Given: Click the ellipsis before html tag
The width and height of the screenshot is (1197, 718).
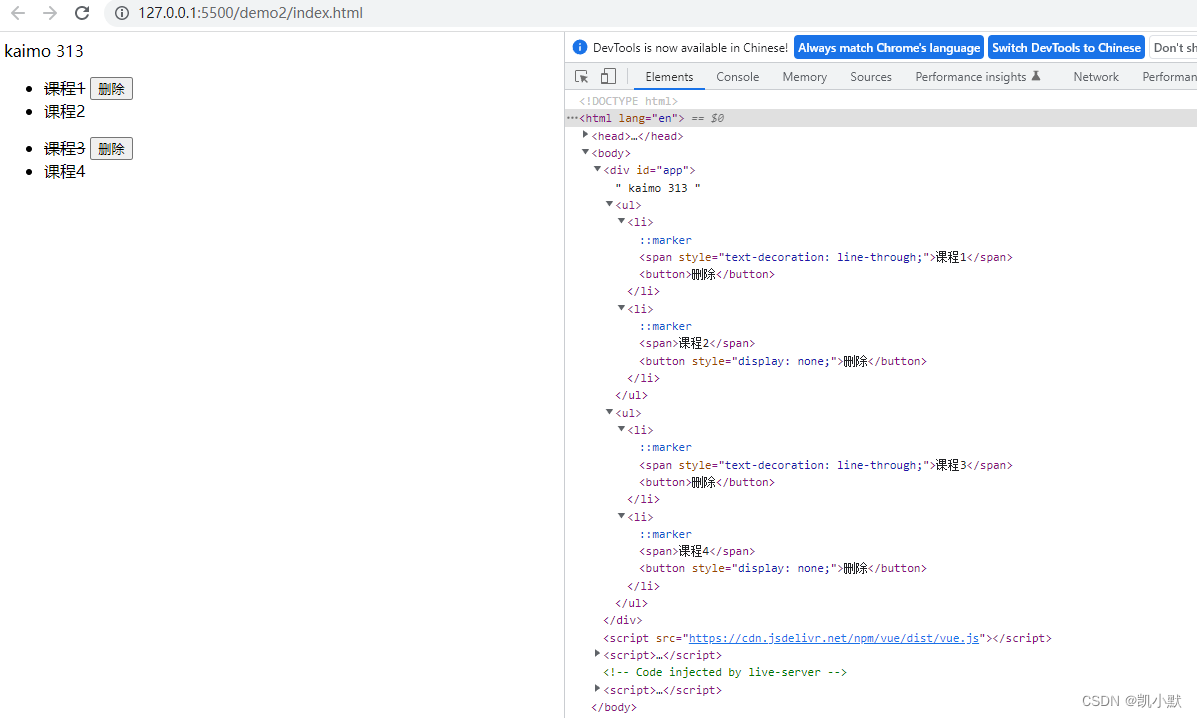Looking at the screenshot, I should (572, 118).
